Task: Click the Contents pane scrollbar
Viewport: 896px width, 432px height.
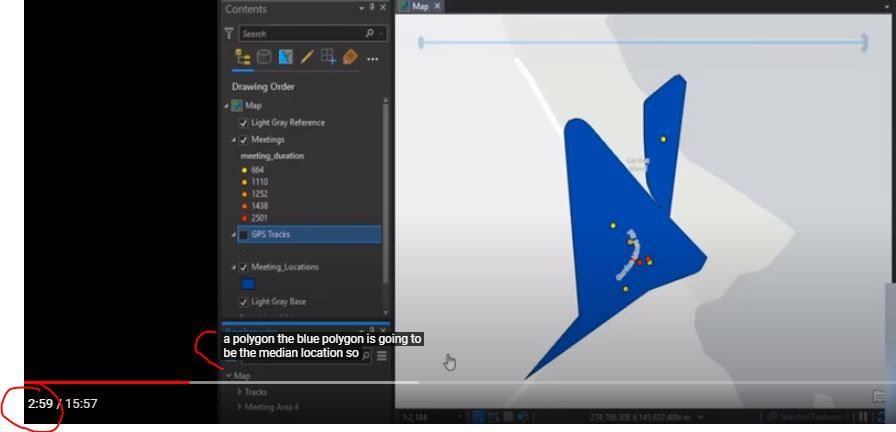Action: tap(386, 194)
